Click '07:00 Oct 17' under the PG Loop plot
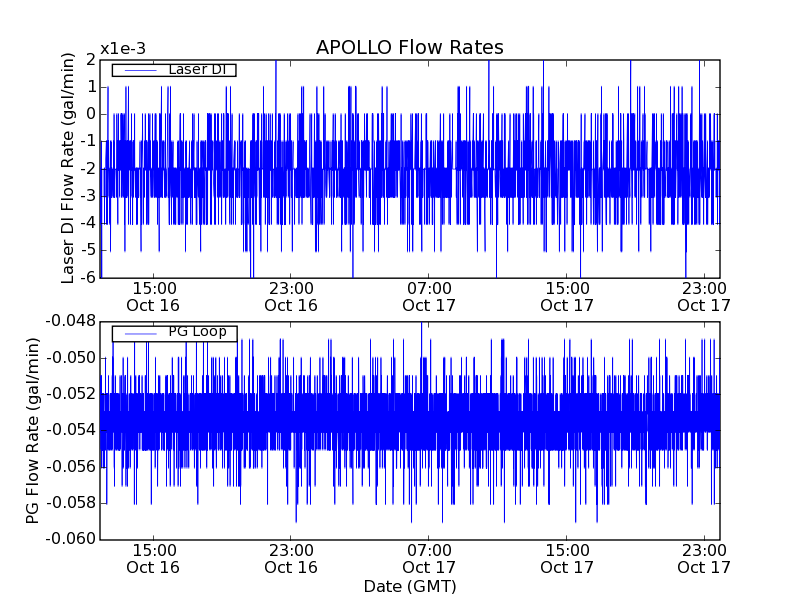 (429, 559)
